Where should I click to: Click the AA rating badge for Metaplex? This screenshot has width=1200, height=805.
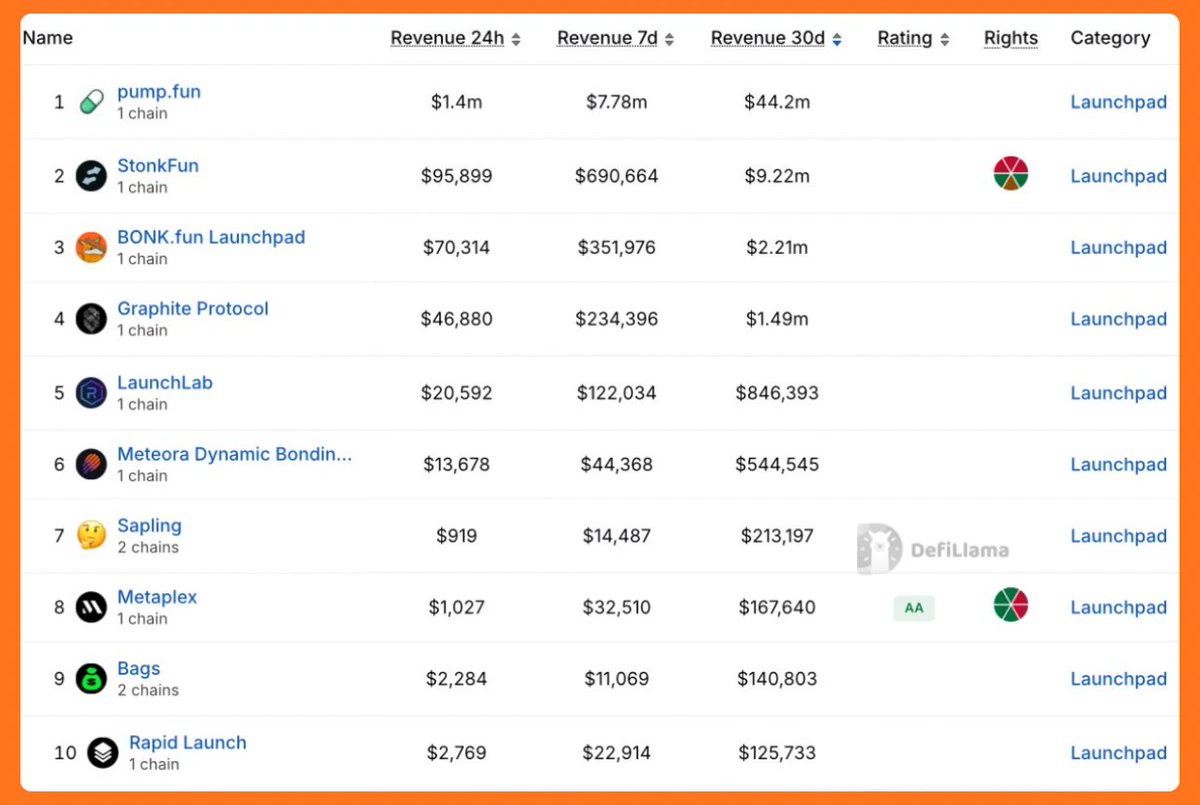point(914,607)
